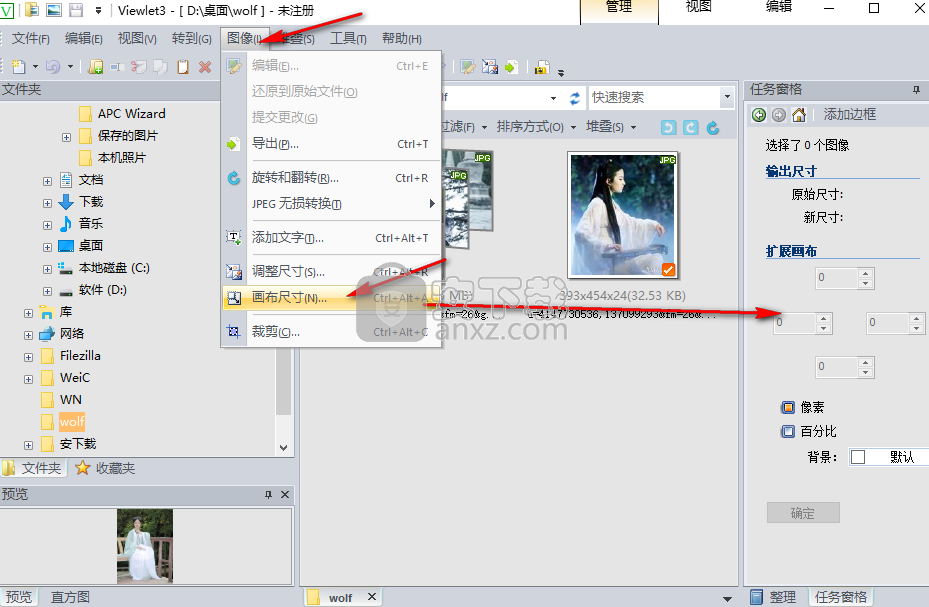The height and width of the screenshot is (607, 929).
Task: Click the resize image icon in the right toolbar
Action: [490, 67]
